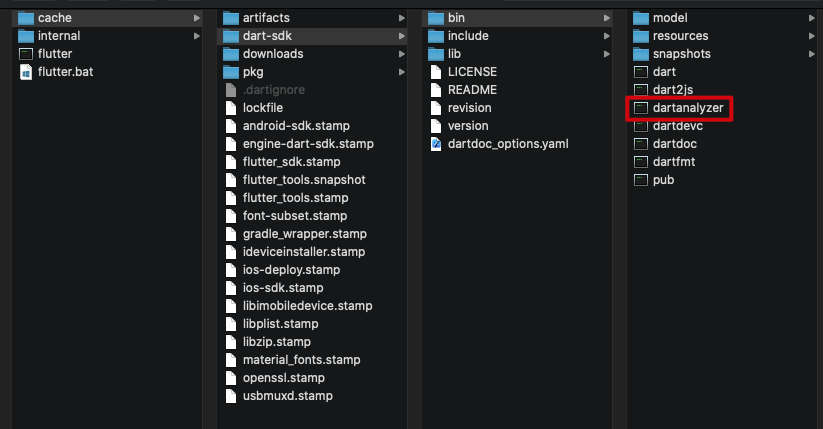Click the dart2js executable icon
The width and height of the screenshot is (823, 429).
[641, 90]
